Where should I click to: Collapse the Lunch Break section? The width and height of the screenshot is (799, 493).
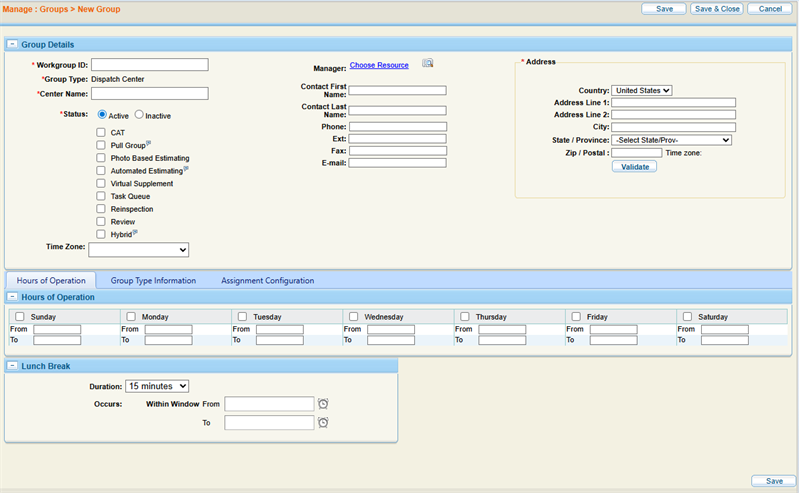[x=11, y=366]
